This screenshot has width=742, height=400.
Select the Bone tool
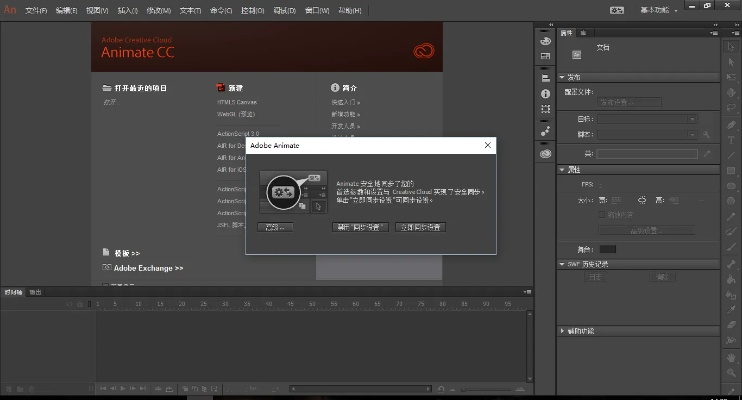pyautogui.click(x=731, y=264)
